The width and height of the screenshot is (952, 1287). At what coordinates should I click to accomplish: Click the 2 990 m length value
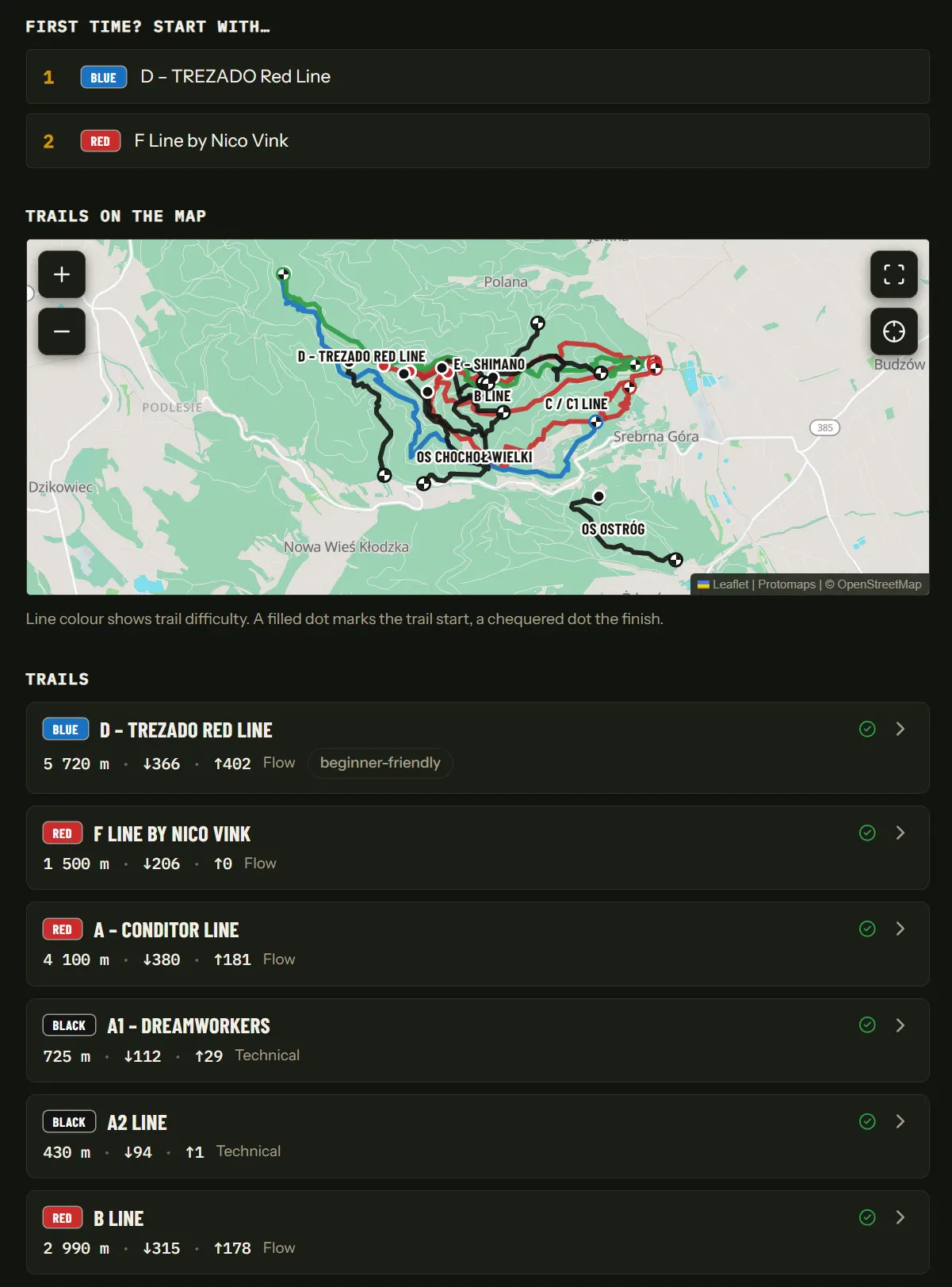point(76,1248)
